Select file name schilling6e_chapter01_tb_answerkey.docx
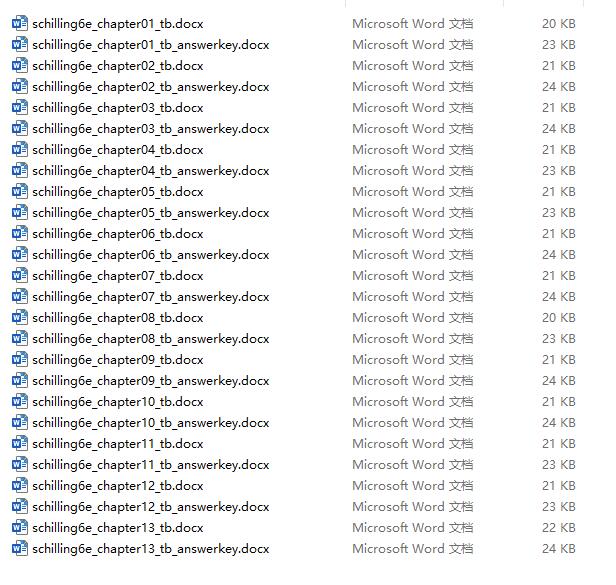This screenshot has width=616, height=585. coord(151,45)
